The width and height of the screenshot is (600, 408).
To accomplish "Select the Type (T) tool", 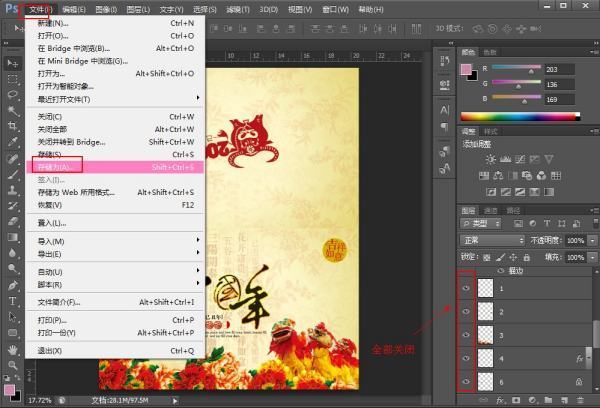I will click(13, 300).
